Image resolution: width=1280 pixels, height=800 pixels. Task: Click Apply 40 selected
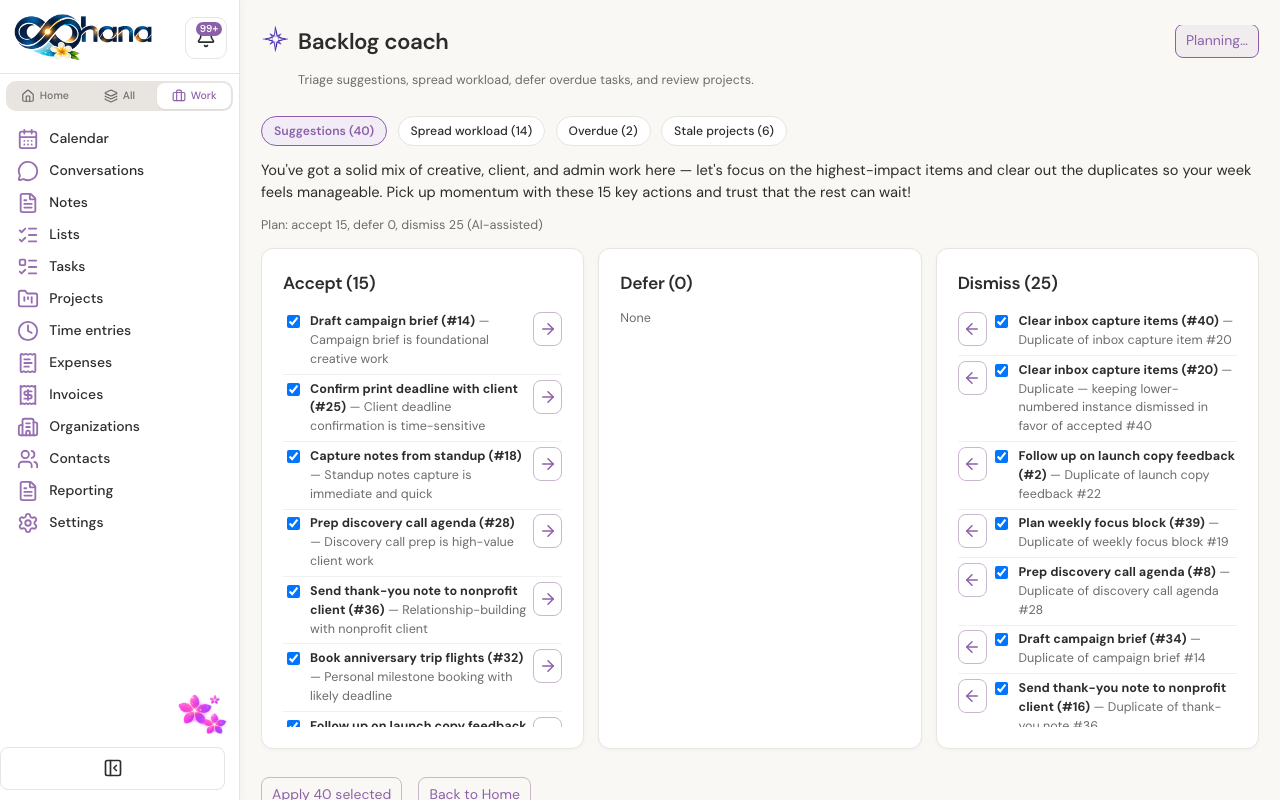coord(331,789)
